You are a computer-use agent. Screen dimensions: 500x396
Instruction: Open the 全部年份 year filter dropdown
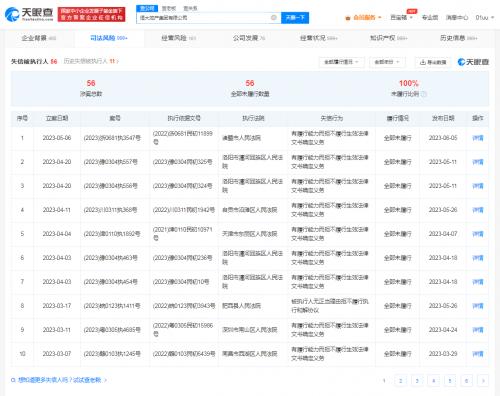click(387, 62)
